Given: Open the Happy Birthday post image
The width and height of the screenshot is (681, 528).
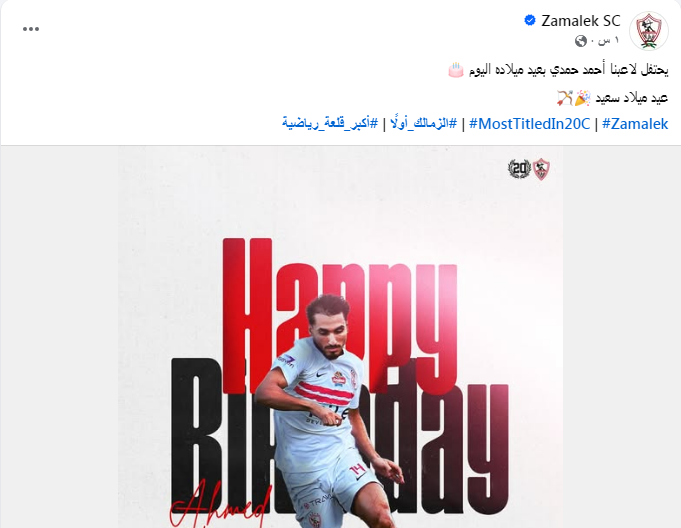Looking at the screenshot, I should 340,337.
